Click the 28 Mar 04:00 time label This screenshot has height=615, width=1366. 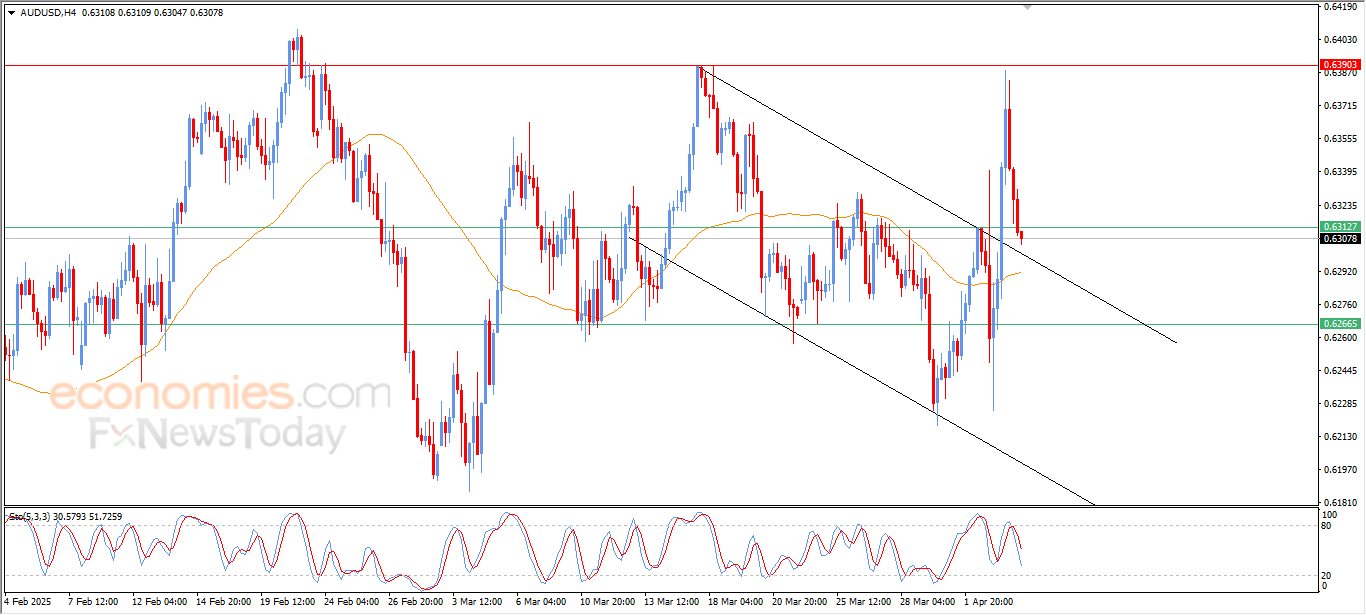point(928,602)
